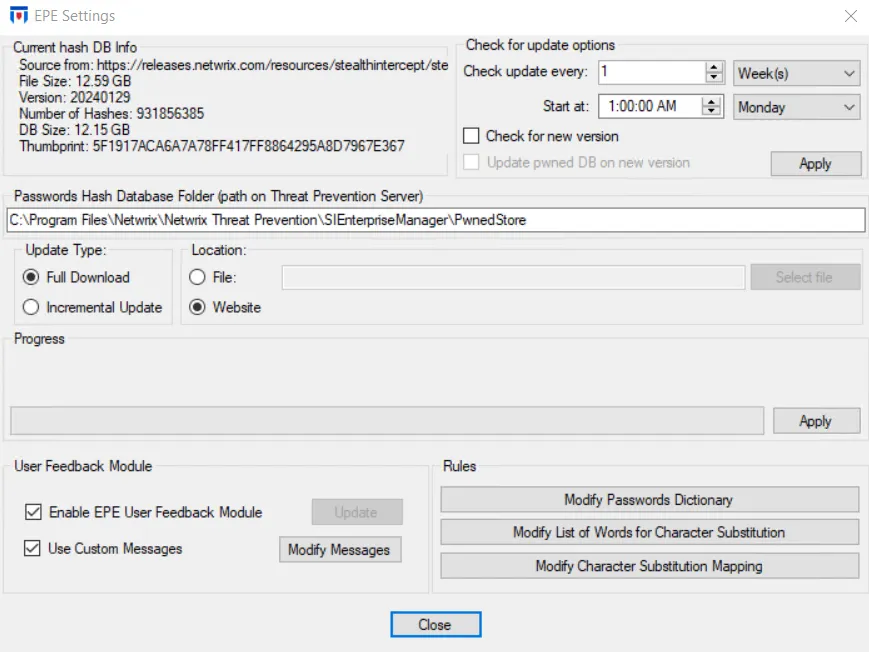Enable Check for new version checkbox
The height and width of the screenshot is (652, 869).
471,136
